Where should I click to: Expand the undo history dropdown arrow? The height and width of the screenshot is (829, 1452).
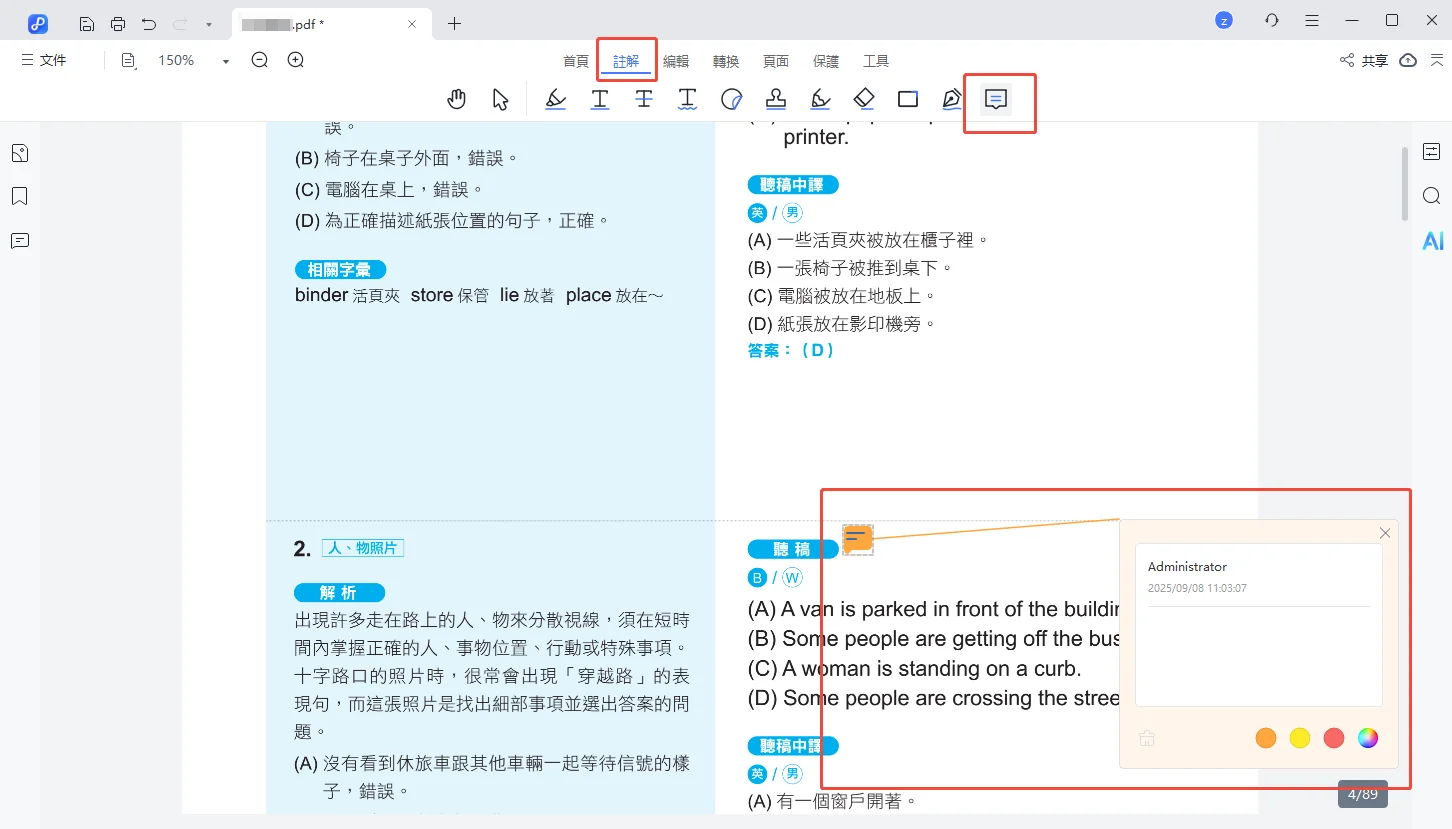[207, 22]
